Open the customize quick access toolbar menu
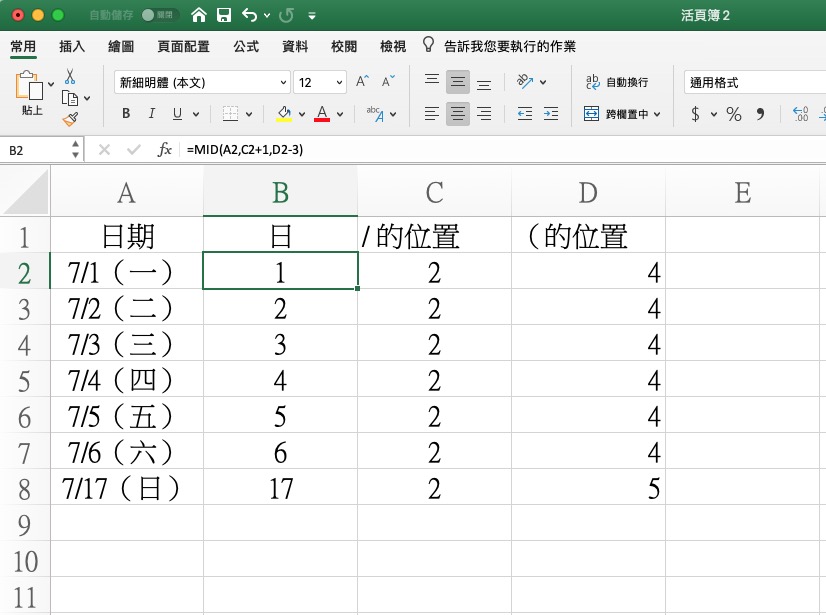 coord(312,16)
